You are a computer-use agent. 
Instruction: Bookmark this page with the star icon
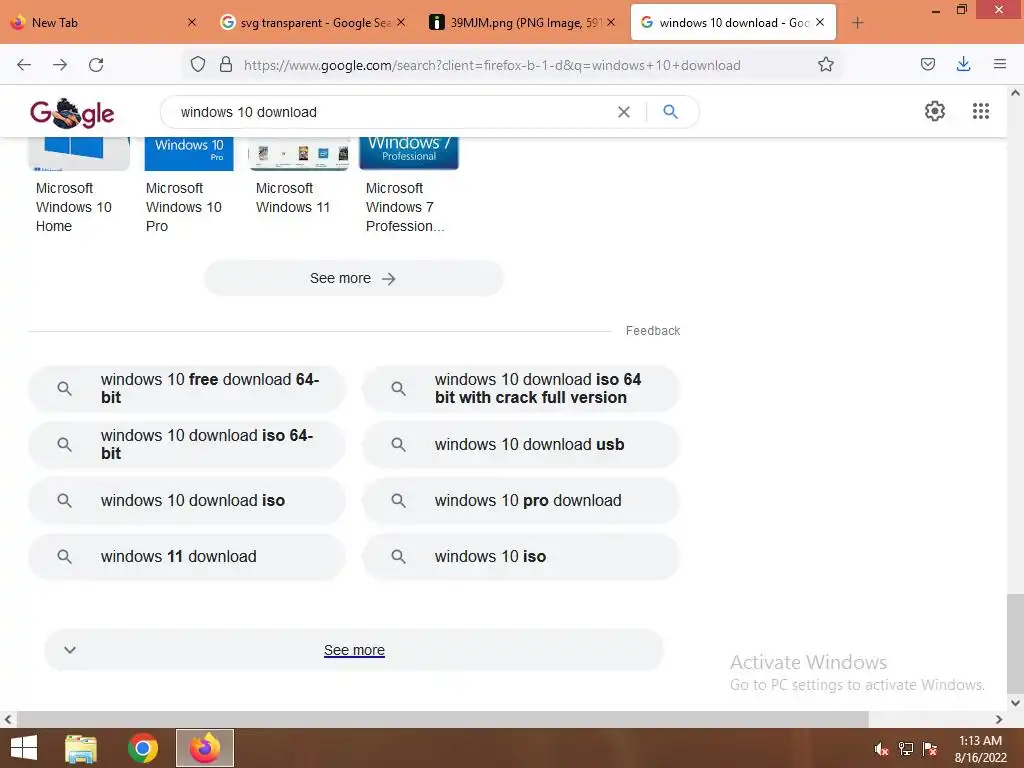click(x=825, y=65)
